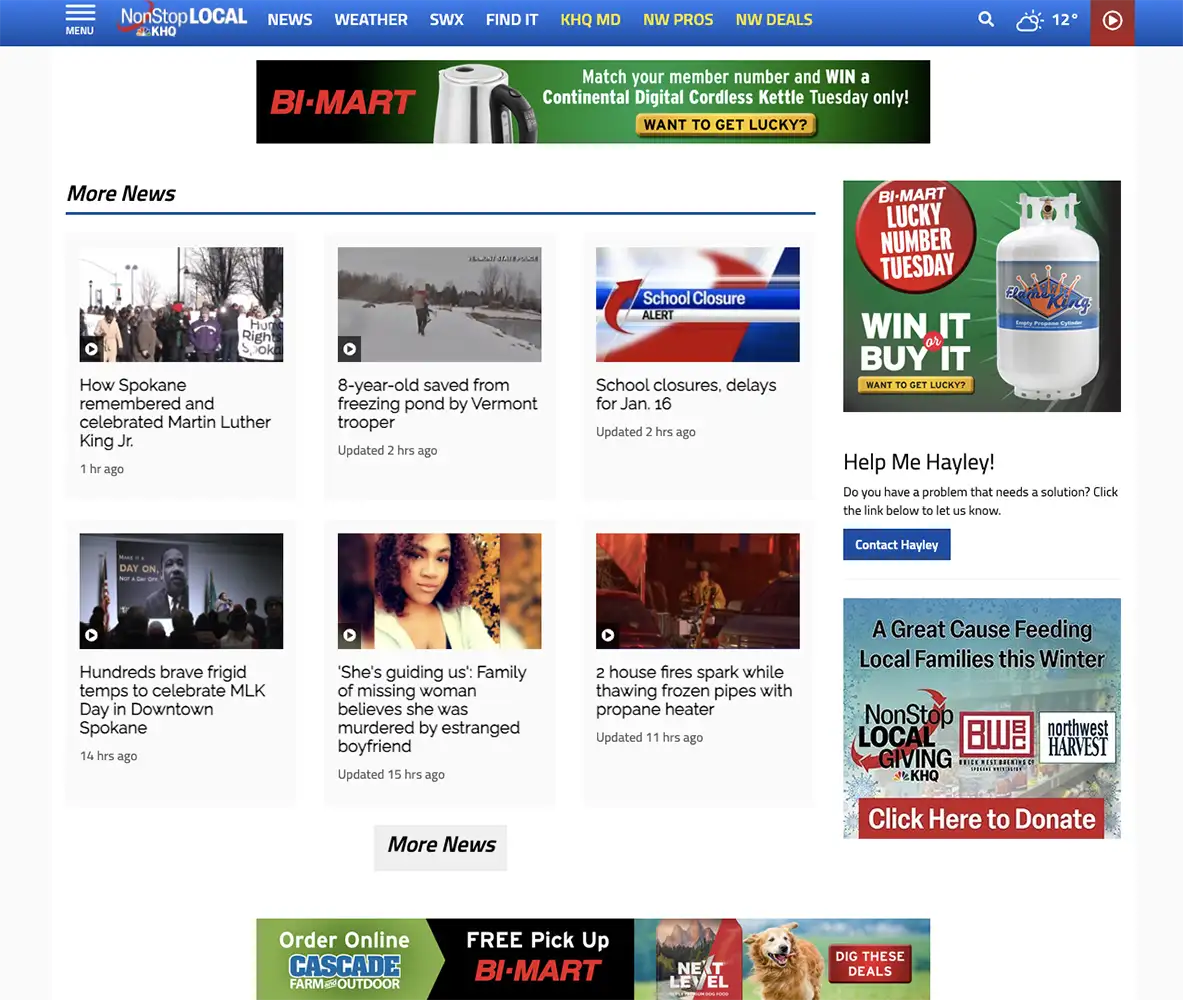Click the partly cloudy weather icon
The image size is (1183, 1000).
1029,20
